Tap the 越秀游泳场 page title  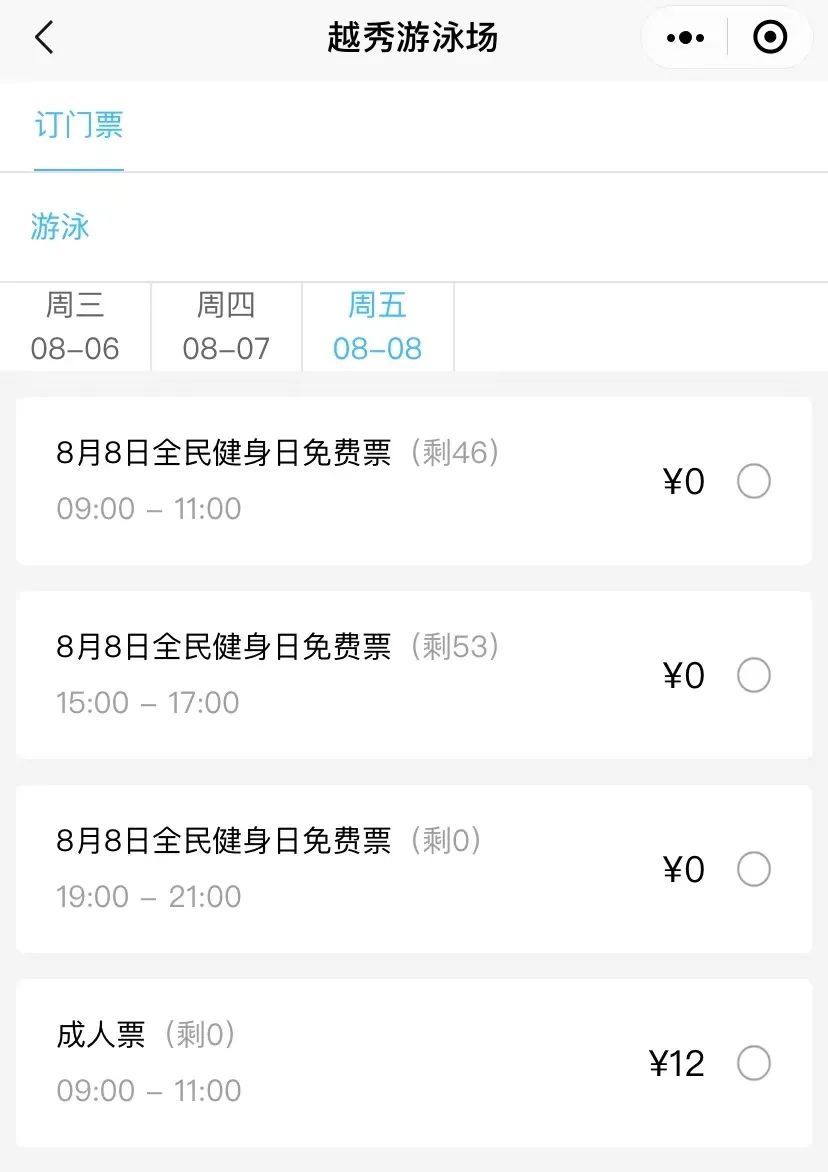tap(412, 38)
